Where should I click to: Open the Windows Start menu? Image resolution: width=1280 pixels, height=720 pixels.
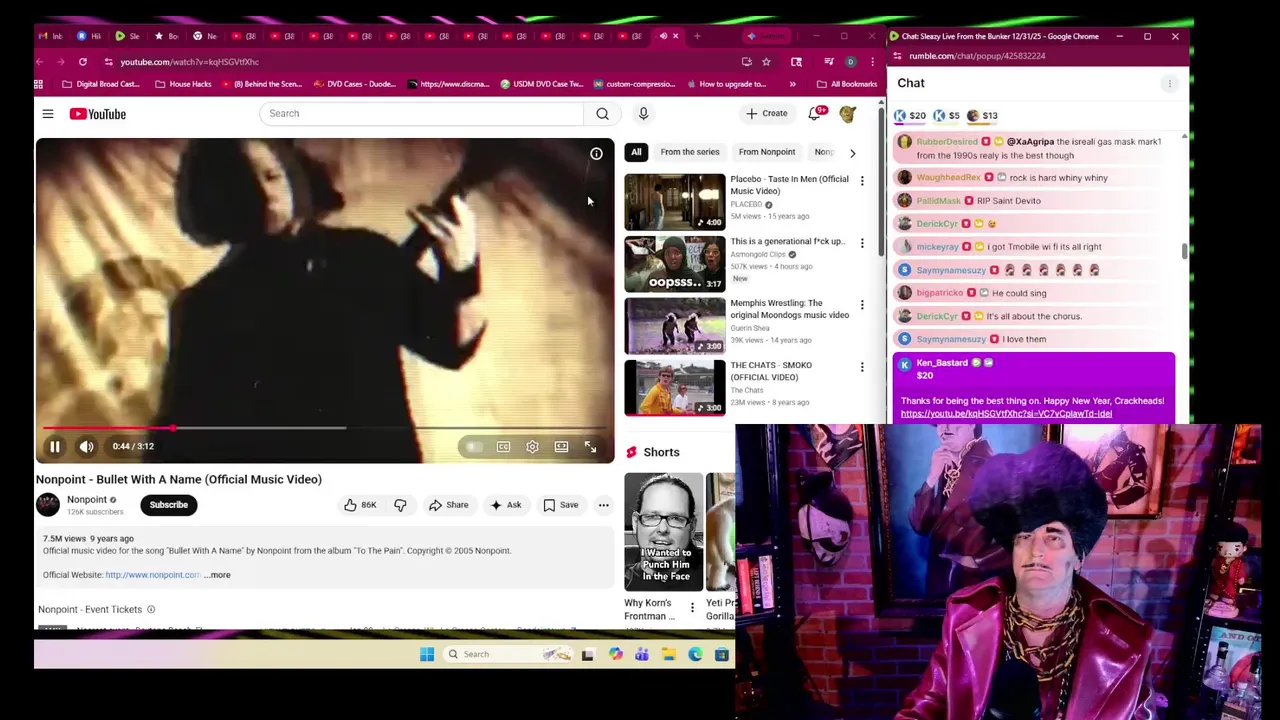pos(427,654)
